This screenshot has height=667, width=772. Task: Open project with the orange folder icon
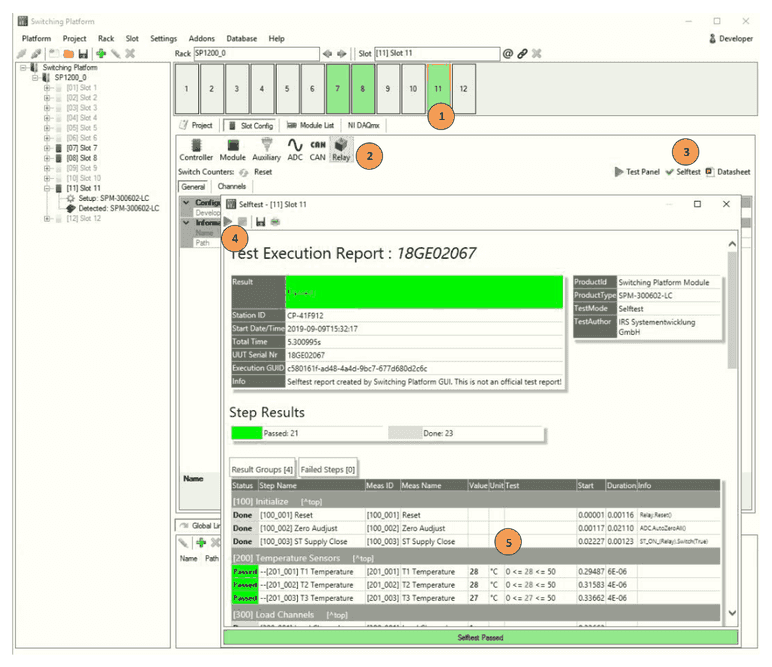click(x=68, y=54)
